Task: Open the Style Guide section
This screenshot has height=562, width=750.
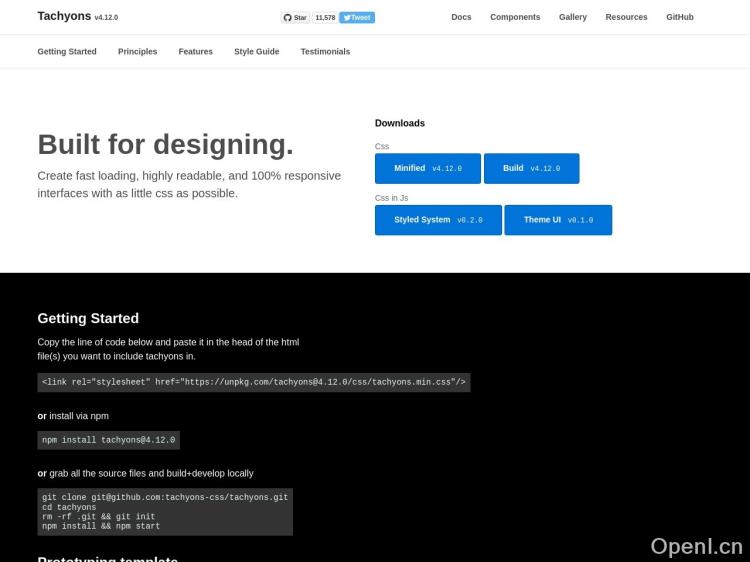Action: pyautogui.click(x=256, y=52)
